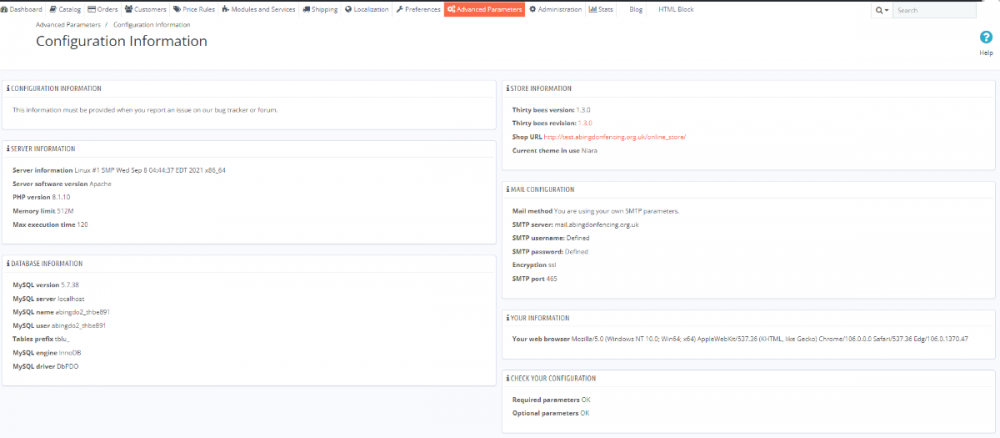Open the Preferences menu
This screenshot has height=438, width=1000.
coord(418,10)
